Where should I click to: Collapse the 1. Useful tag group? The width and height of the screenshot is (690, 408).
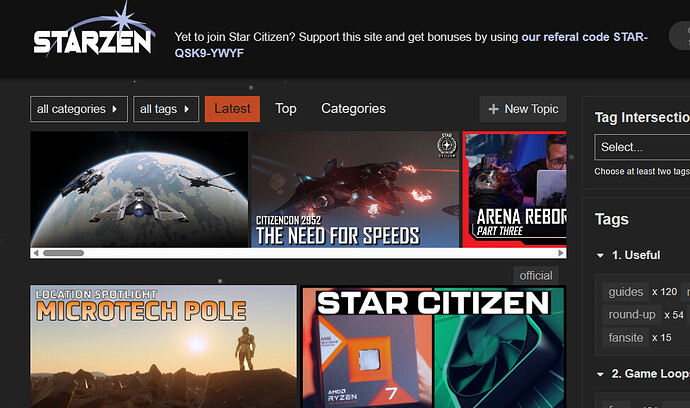point(600,255)
